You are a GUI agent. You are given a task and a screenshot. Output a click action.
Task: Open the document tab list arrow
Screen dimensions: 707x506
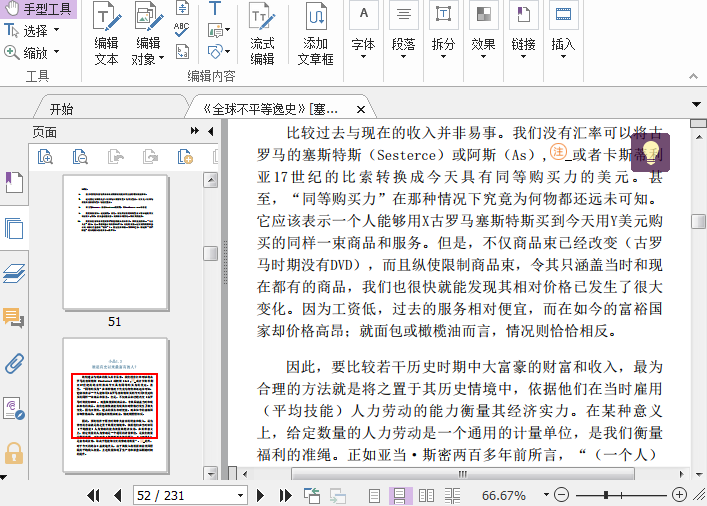point(696,105)
